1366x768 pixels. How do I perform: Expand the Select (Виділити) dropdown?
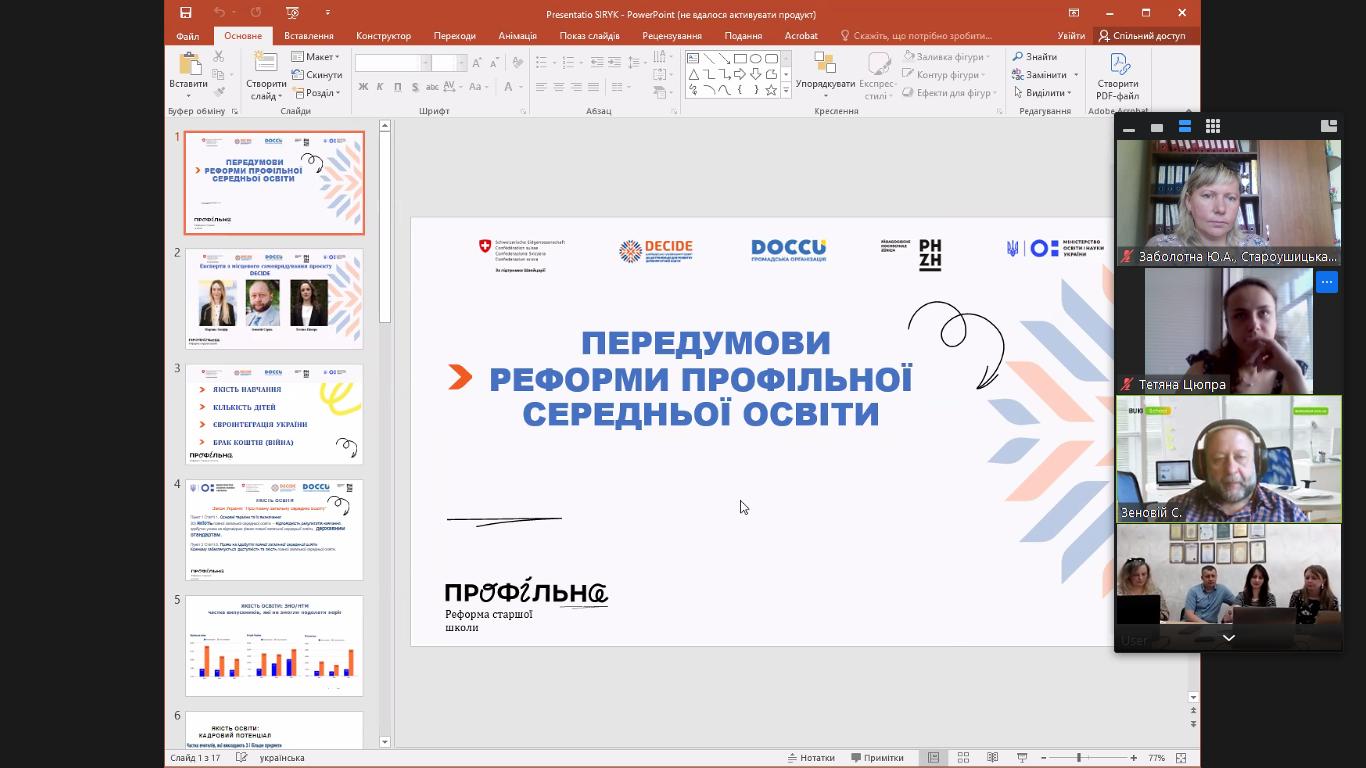coord(1044,93)
